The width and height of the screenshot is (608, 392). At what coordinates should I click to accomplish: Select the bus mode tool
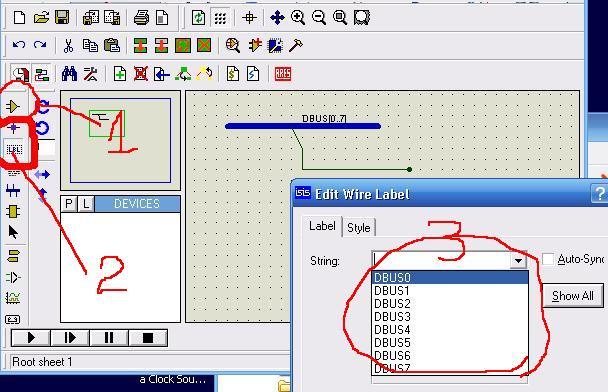coord(13,190)
